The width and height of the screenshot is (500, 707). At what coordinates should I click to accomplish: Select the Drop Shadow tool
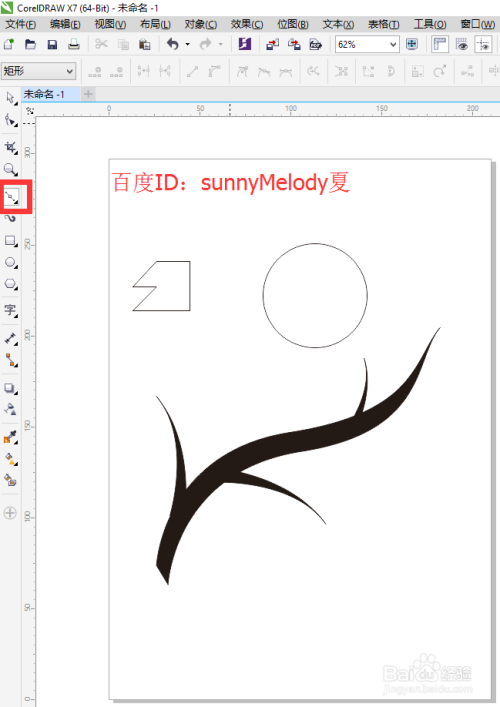click(10, 388)
